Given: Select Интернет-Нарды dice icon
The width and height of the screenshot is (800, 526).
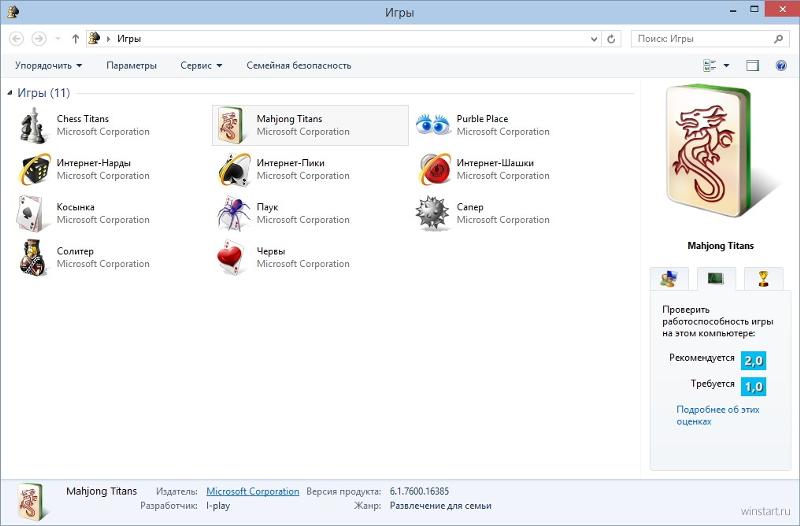Looking at the screenshot, I should (x=35, y=169).
